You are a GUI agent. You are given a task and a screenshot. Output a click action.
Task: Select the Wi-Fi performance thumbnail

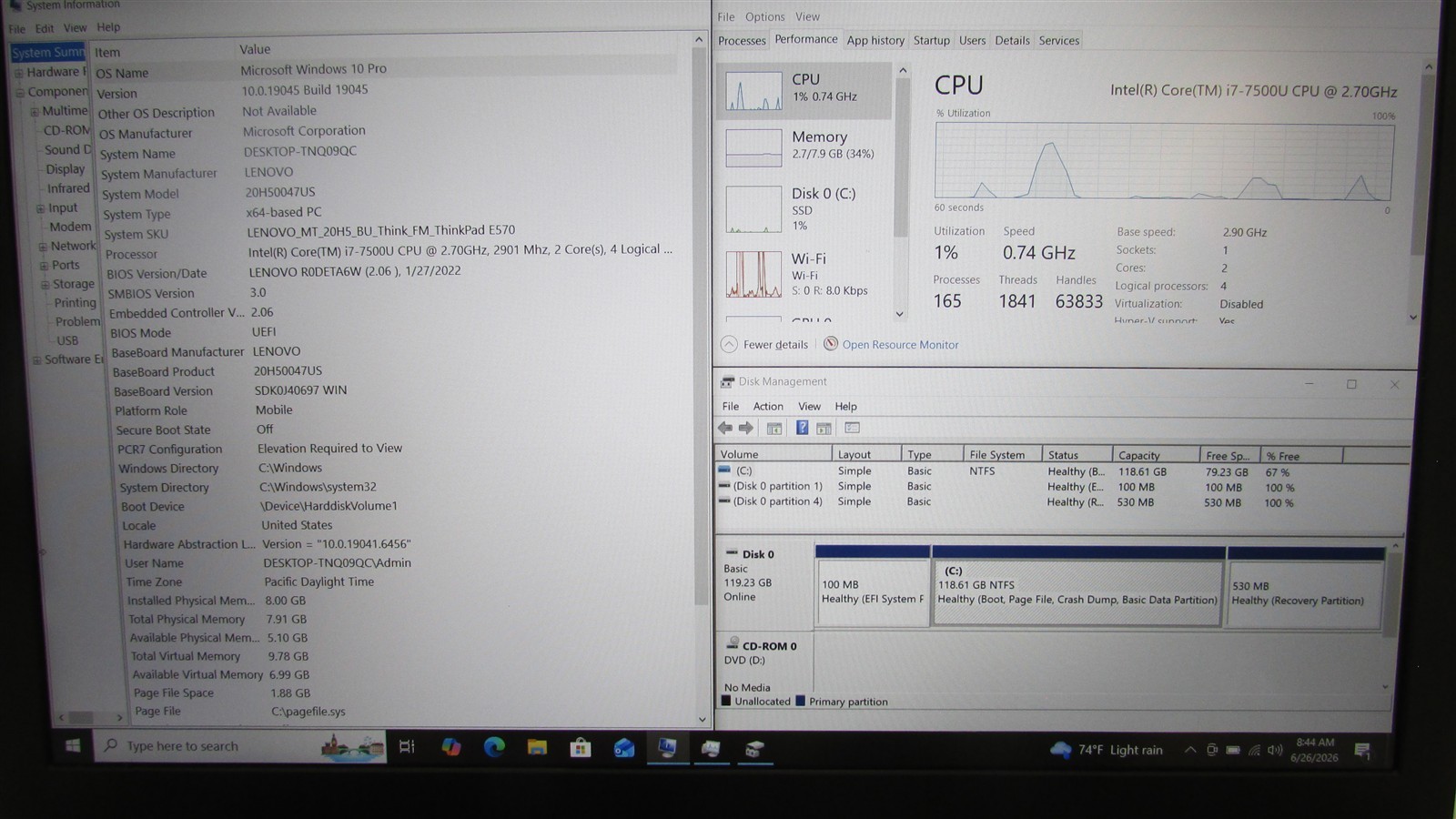coord(805,274)
